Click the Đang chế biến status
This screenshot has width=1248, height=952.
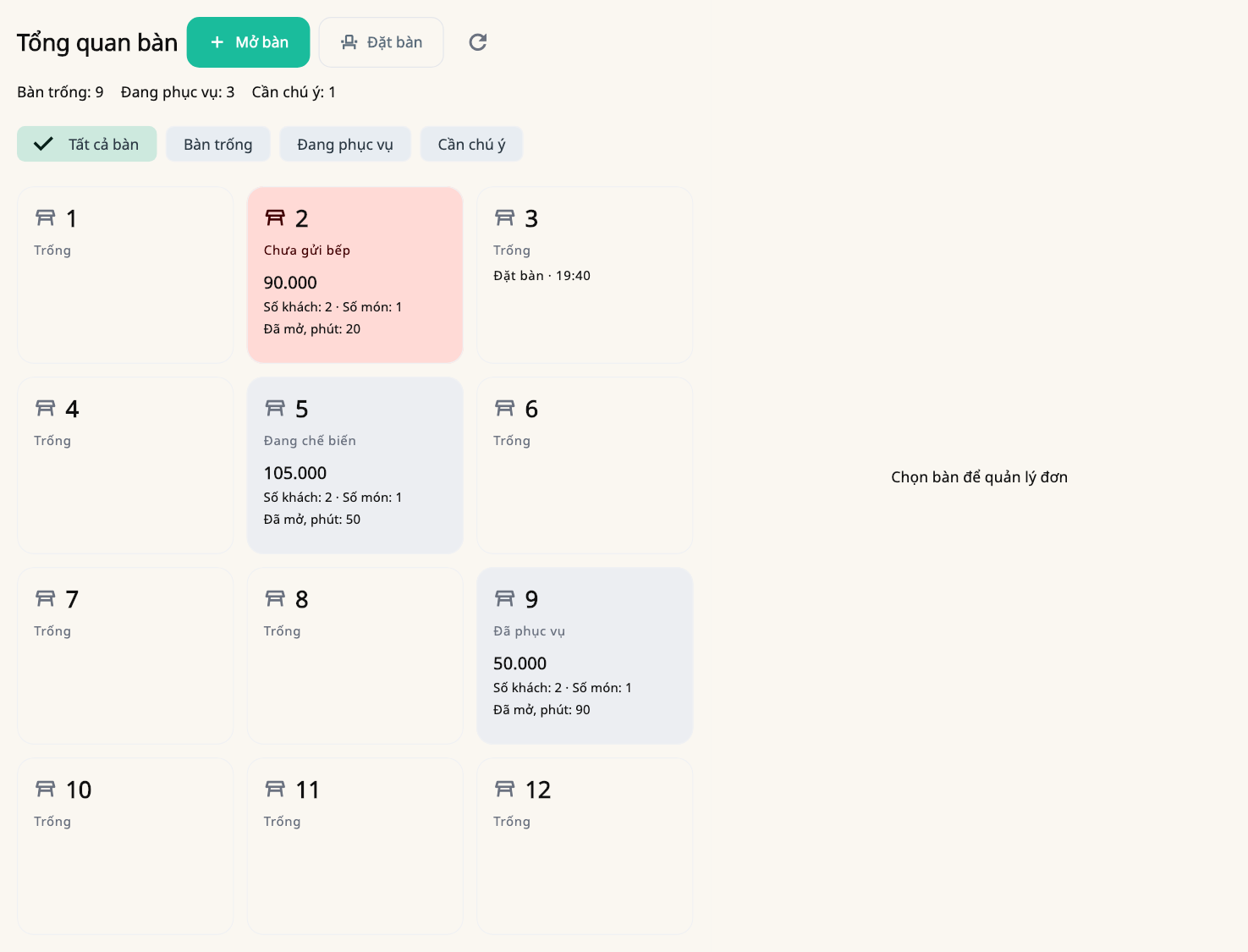click(310, 441)
